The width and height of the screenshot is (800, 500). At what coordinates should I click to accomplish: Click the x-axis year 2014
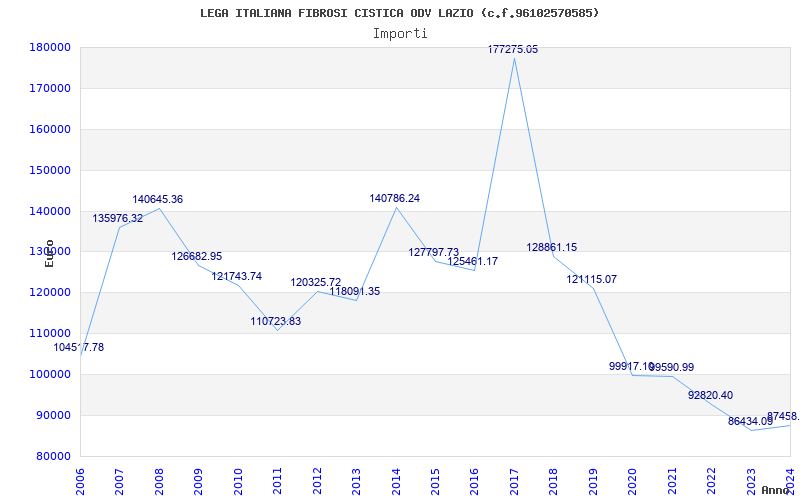[396, 482]
